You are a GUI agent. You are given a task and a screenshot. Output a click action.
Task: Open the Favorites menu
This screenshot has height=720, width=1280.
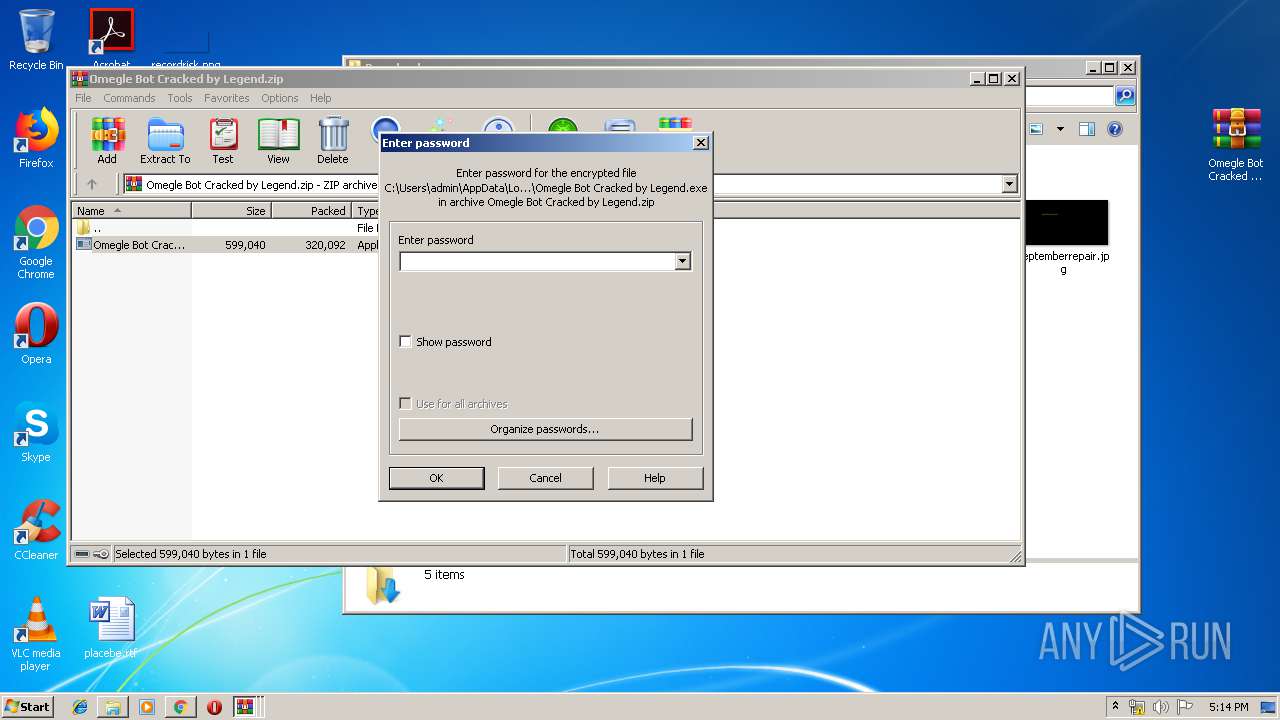pyautogui.click(x=227, y=98)
